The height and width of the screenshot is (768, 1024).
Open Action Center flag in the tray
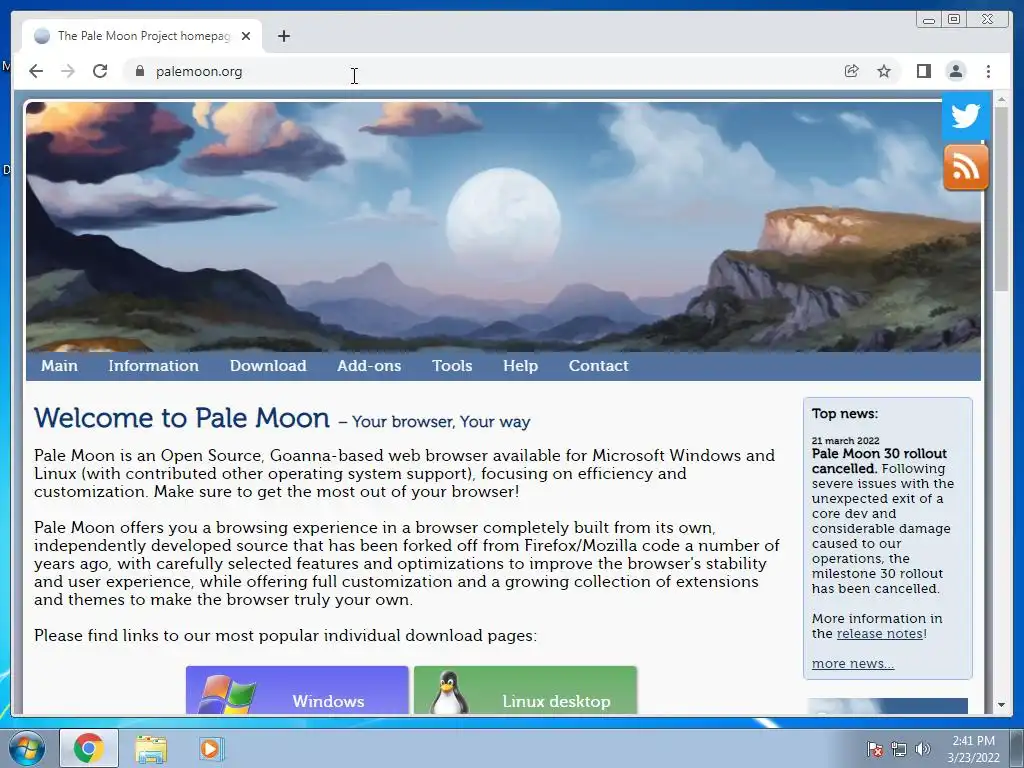click(x=874, y=750)
